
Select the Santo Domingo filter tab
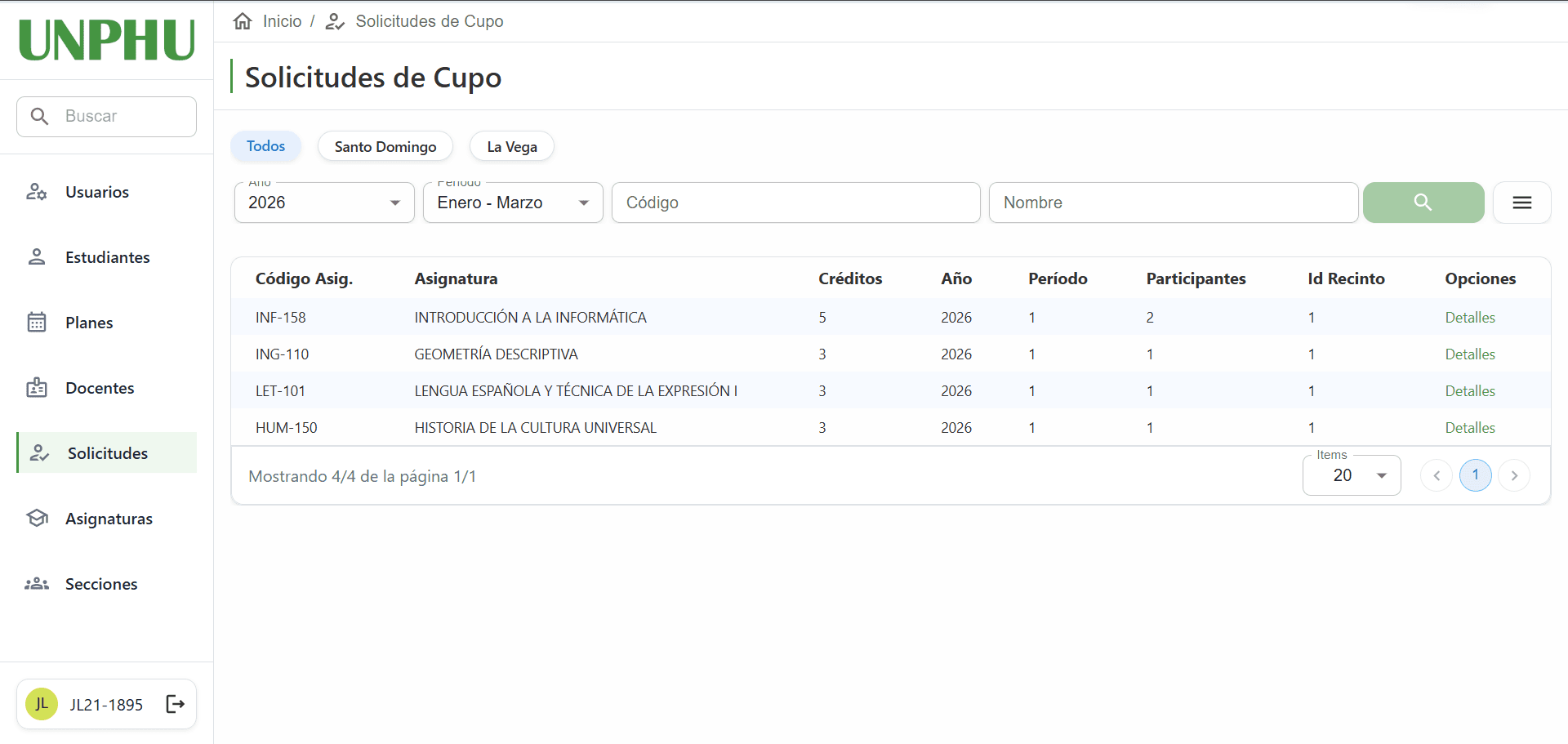click(x=385, y=146)
